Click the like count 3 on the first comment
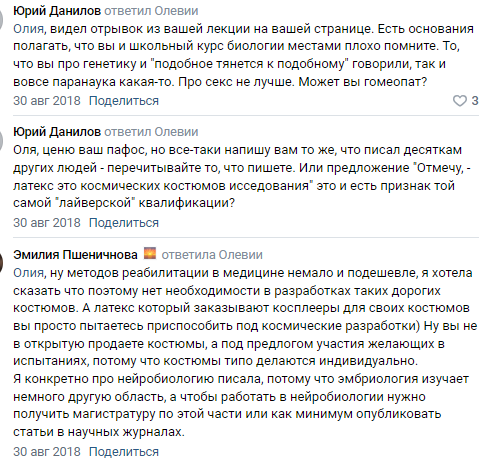The height and width of the screenshot is (464, 493). 475,101
